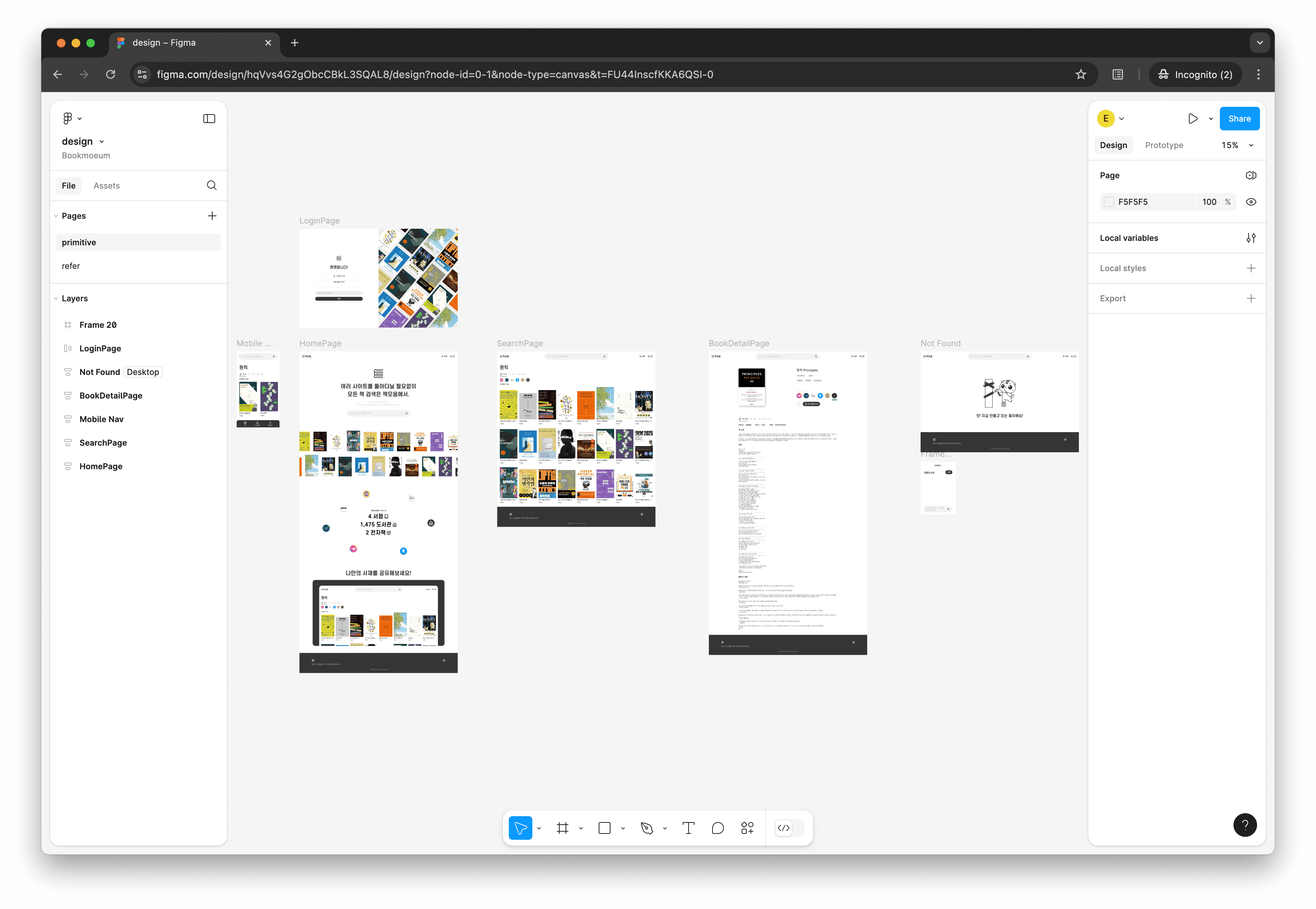The height and width of the screenshot is (909, 1316).
Task: Expand Move tool options chevron
Action: [538, 828]
